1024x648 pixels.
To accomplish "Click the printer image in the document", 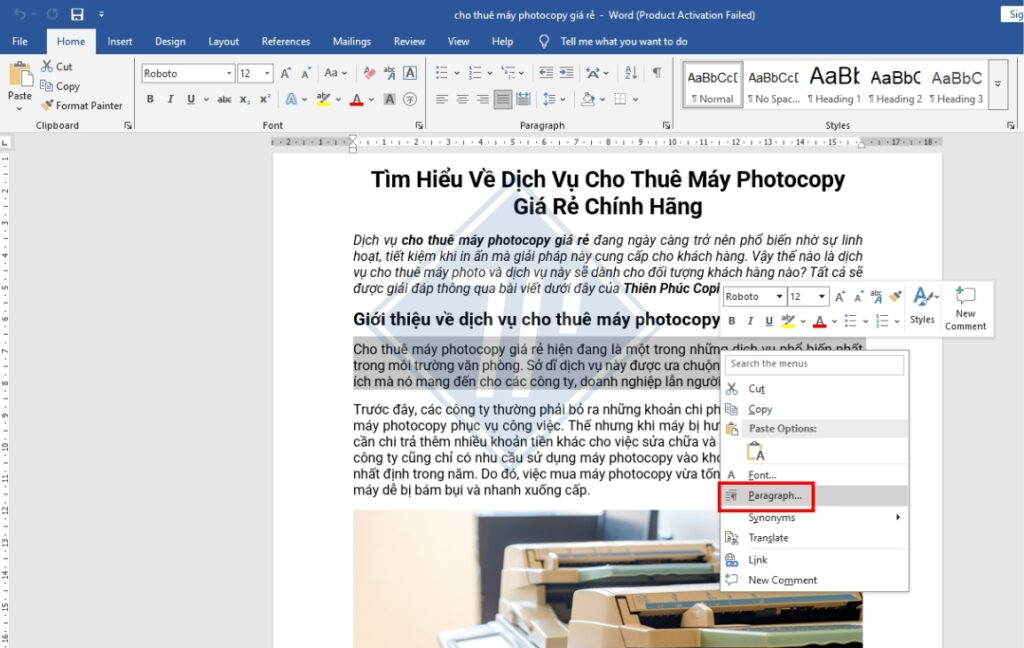I will [608, 579].
